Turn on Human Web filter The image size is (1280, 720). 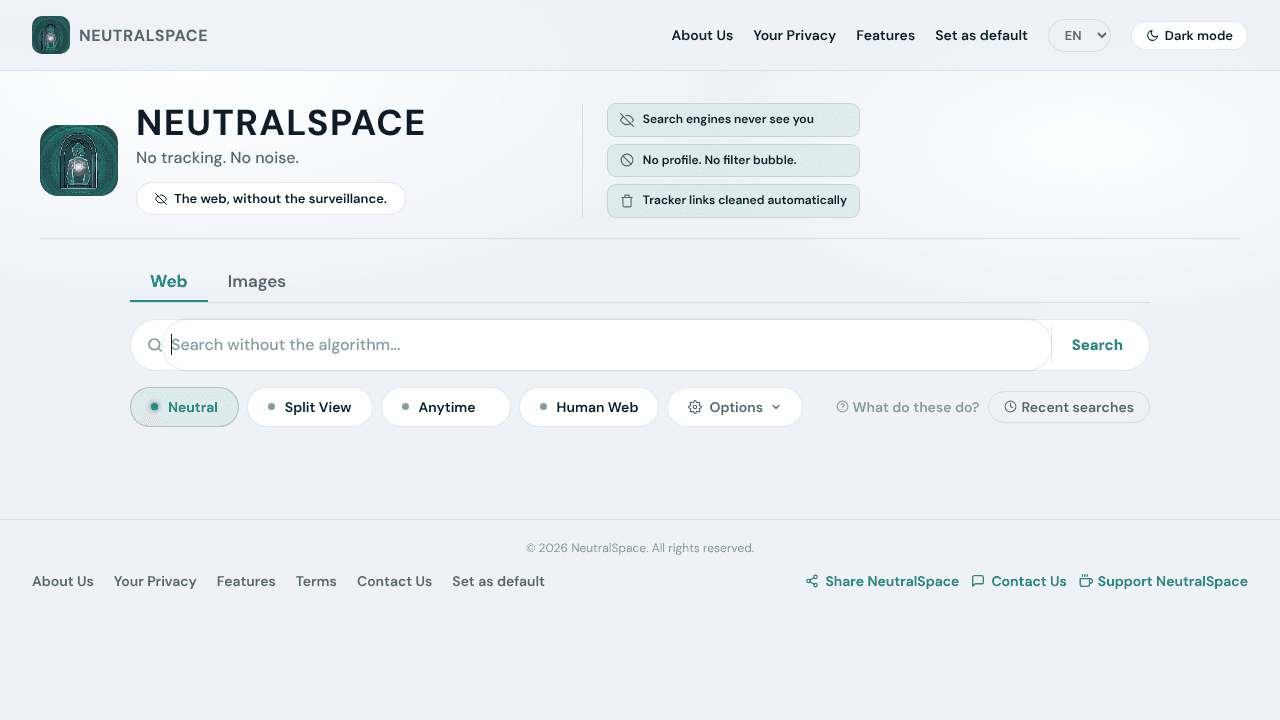(x=589, y=407)
